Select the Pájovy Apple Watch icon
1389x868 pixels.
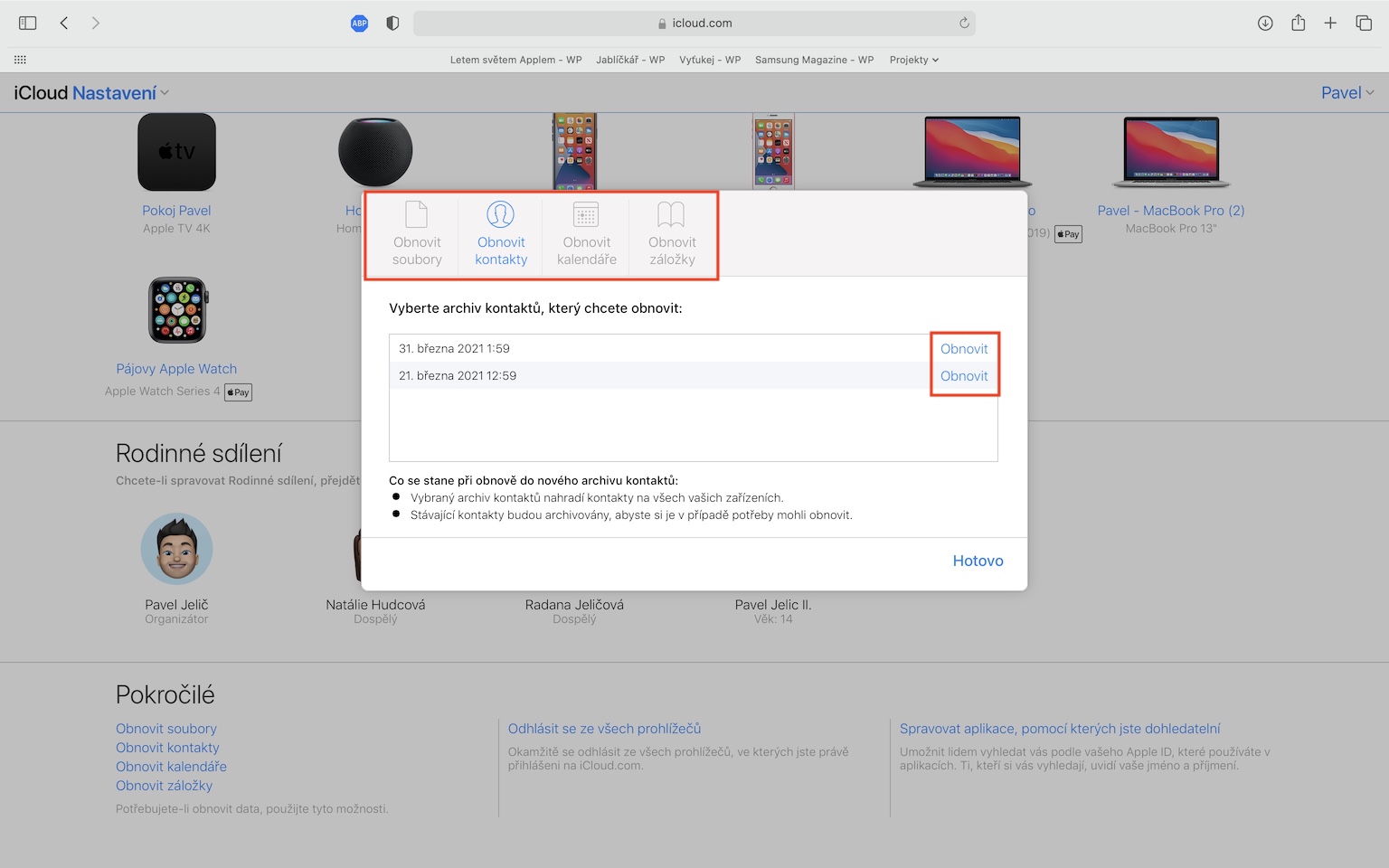point(177,310)
